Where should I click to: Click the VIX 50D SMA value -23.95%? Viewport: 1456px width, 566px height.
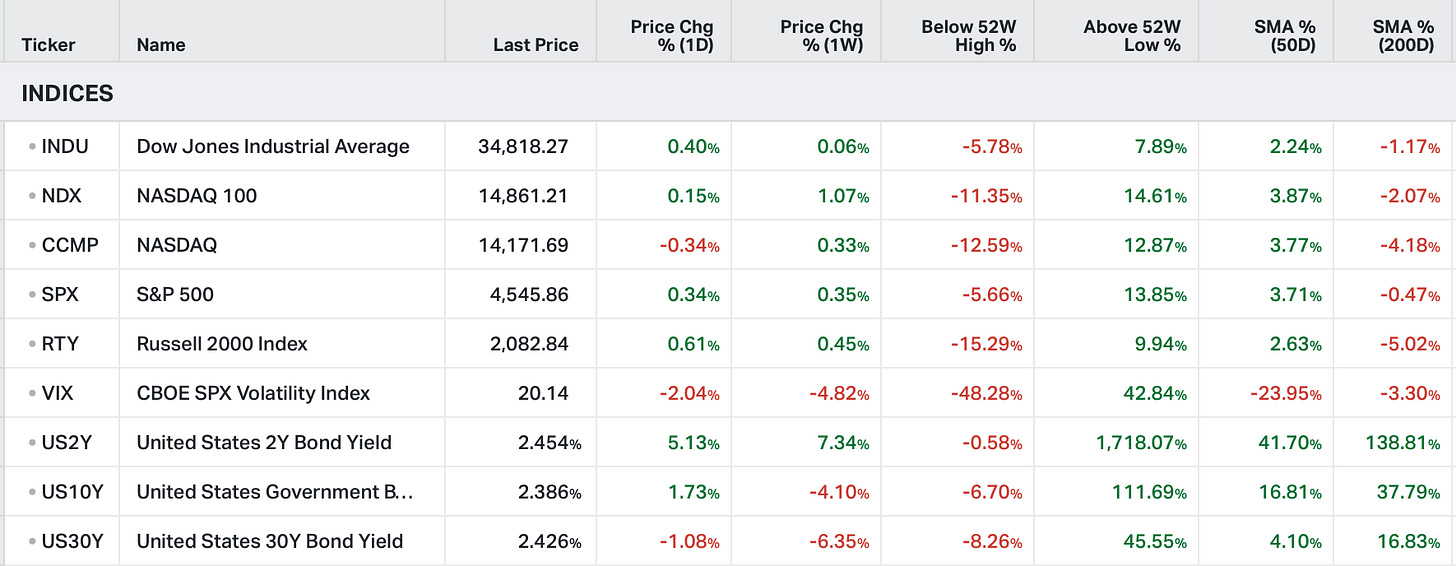coord(1286,393)
